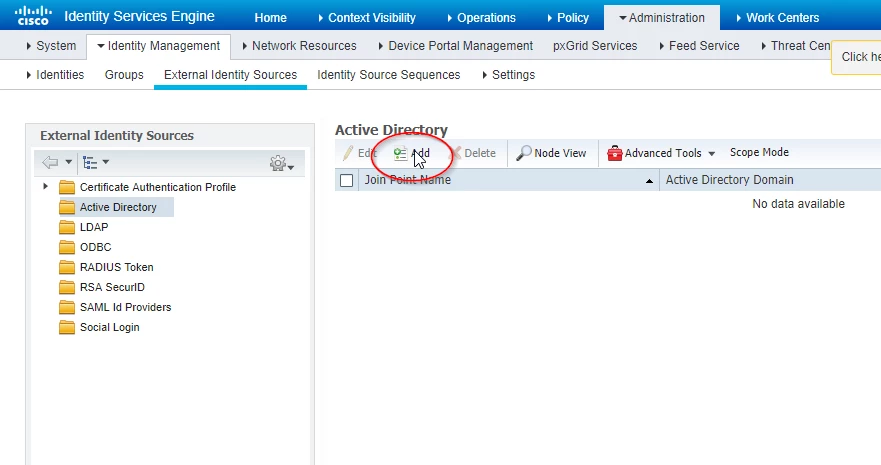Image resolution: width=881 pixels, height=465 pixels.
Task: Select Active Directory in the tree
Action: 118,207
